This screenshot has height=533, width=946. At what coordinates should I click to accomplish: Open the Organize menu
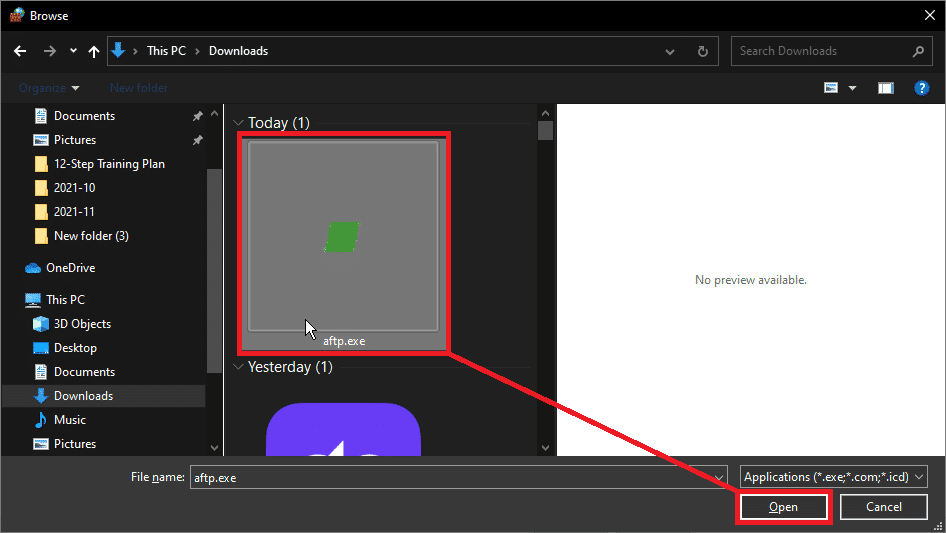tap(48, 88)
